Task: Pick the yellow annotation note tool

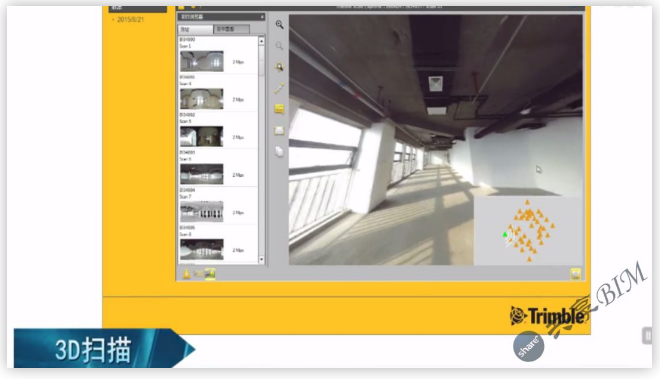Action: [279, 109]
